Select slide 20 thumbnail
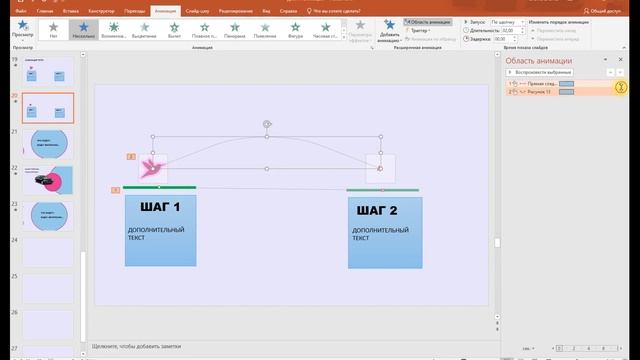 click(48, 108)
